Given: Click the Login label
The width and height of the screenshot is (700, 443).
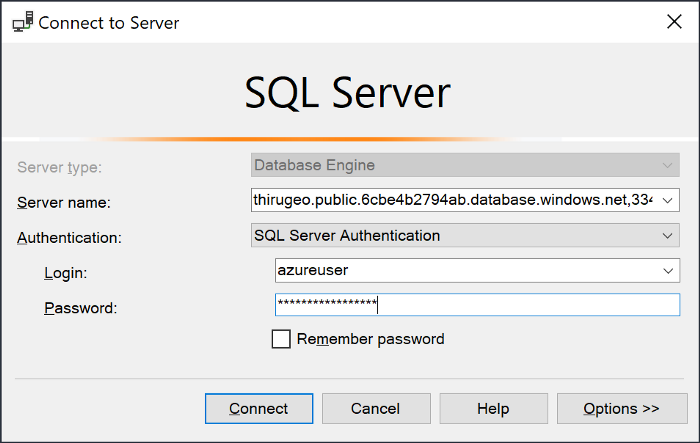Looking at the screenshot, I should coord(66,273).
